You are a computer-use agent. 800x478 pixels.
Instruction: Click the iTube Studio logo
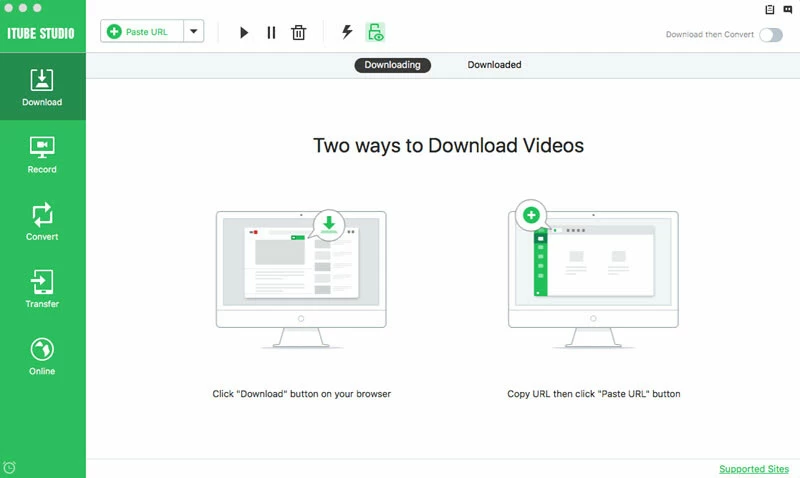click(x=41, y=34)
